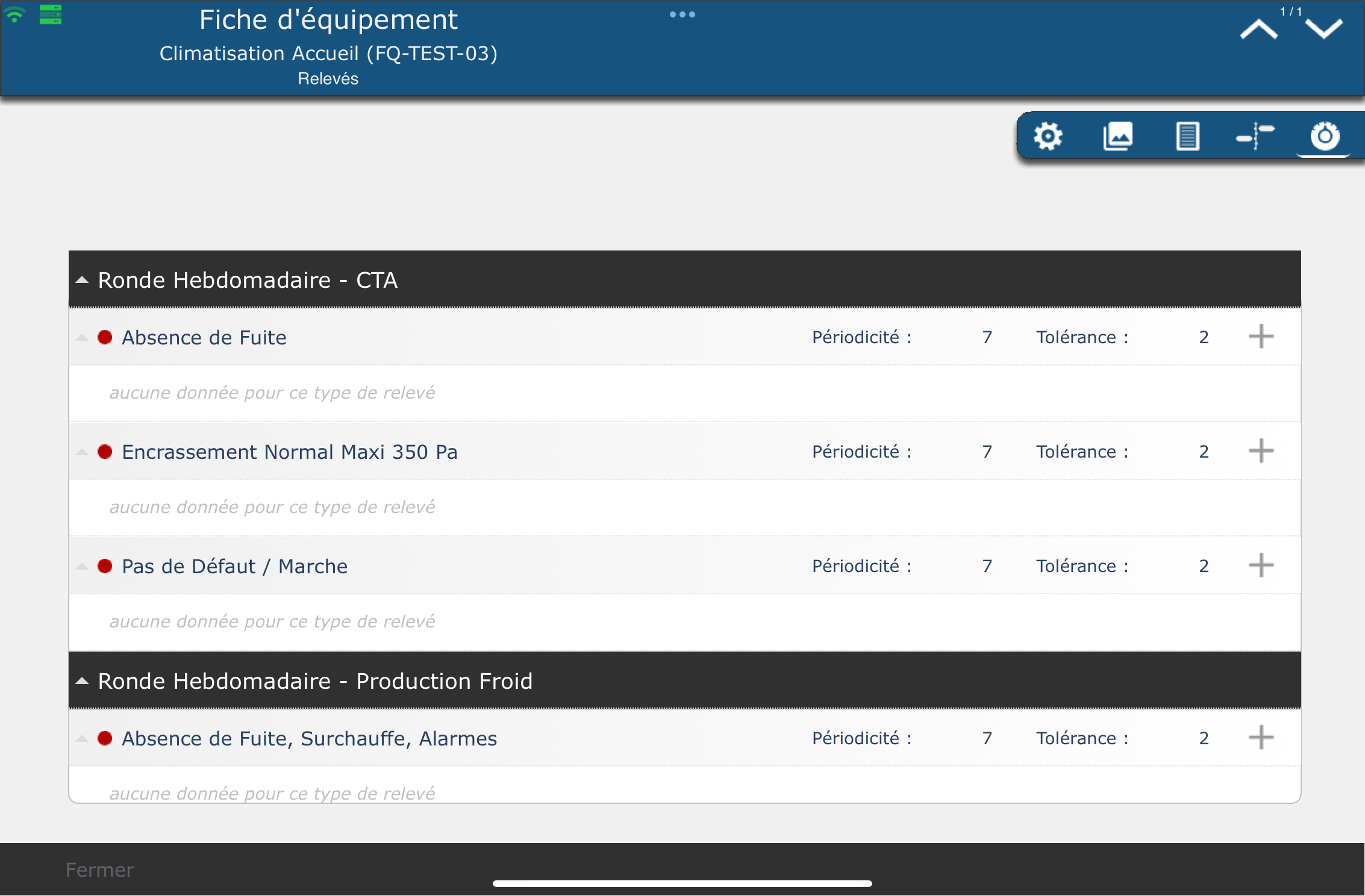The width and height of the screenshot is (1365, 896).
Task: Tap the Wi-Fi connection indicator
Action: [x=14, y=14]
